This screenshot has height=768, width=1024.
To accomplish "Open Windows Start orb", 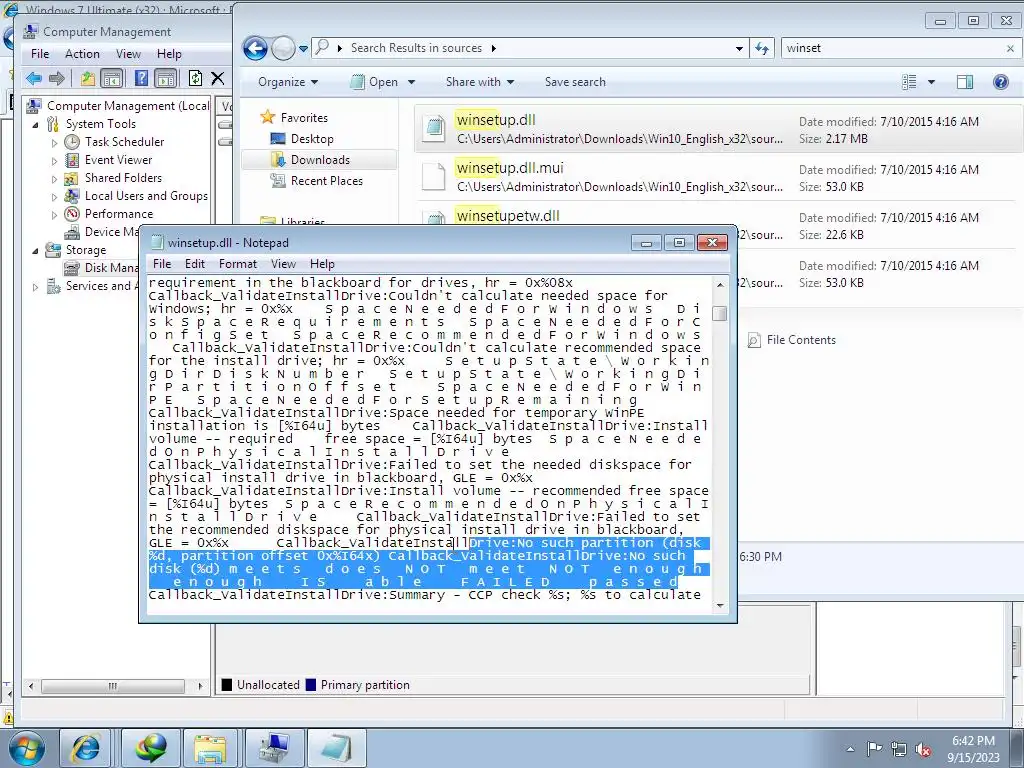I will click(x=25, y=748).
